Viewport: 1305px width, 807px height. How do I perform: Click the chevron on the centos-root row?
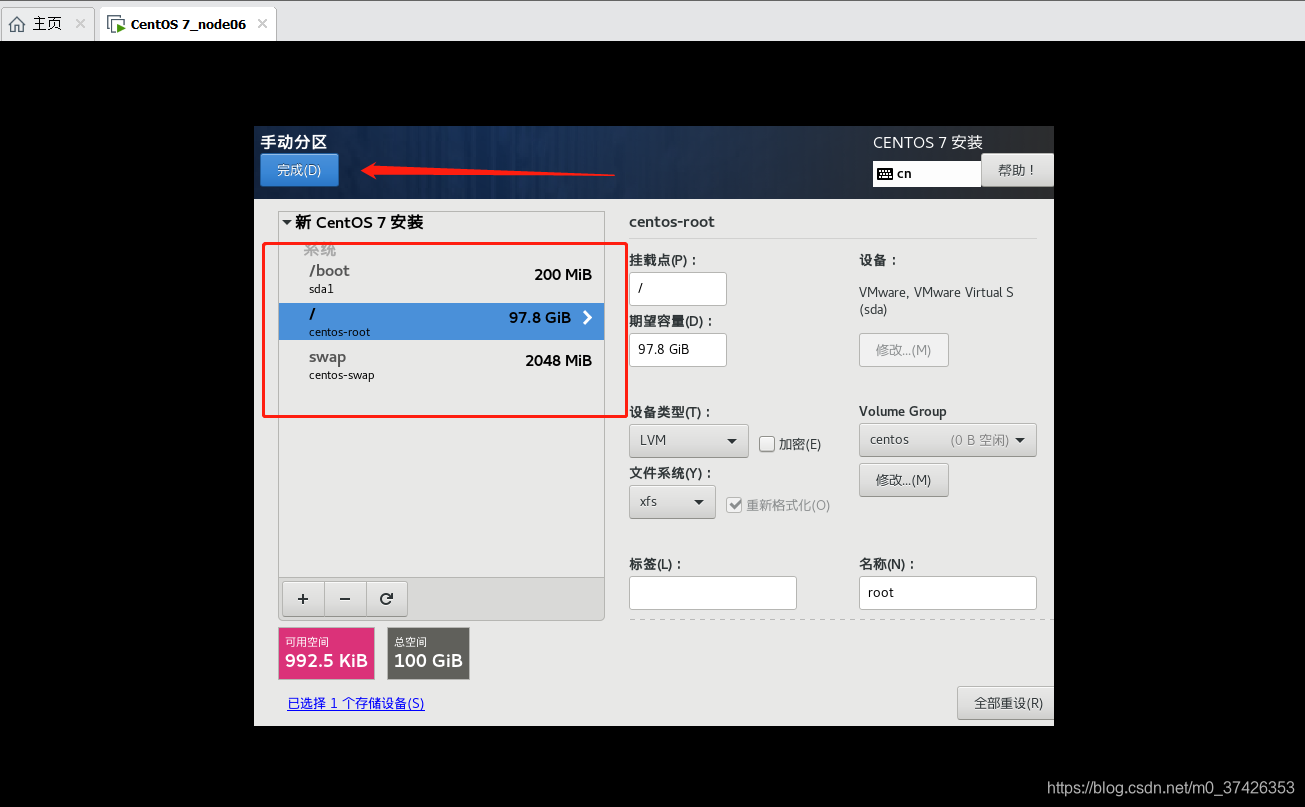[x=587, y=318]
